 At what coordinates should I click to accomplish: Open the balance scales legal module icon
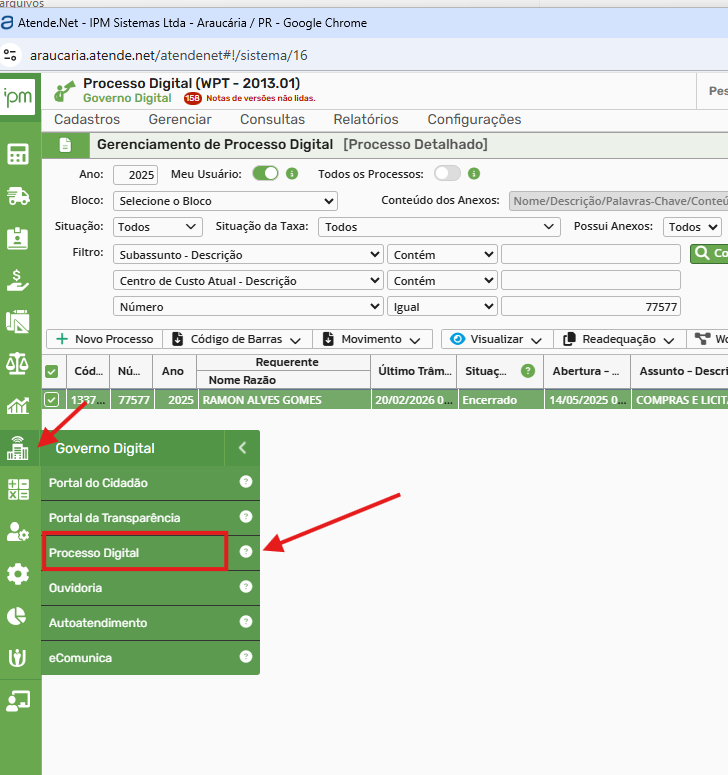click(18, 364)
